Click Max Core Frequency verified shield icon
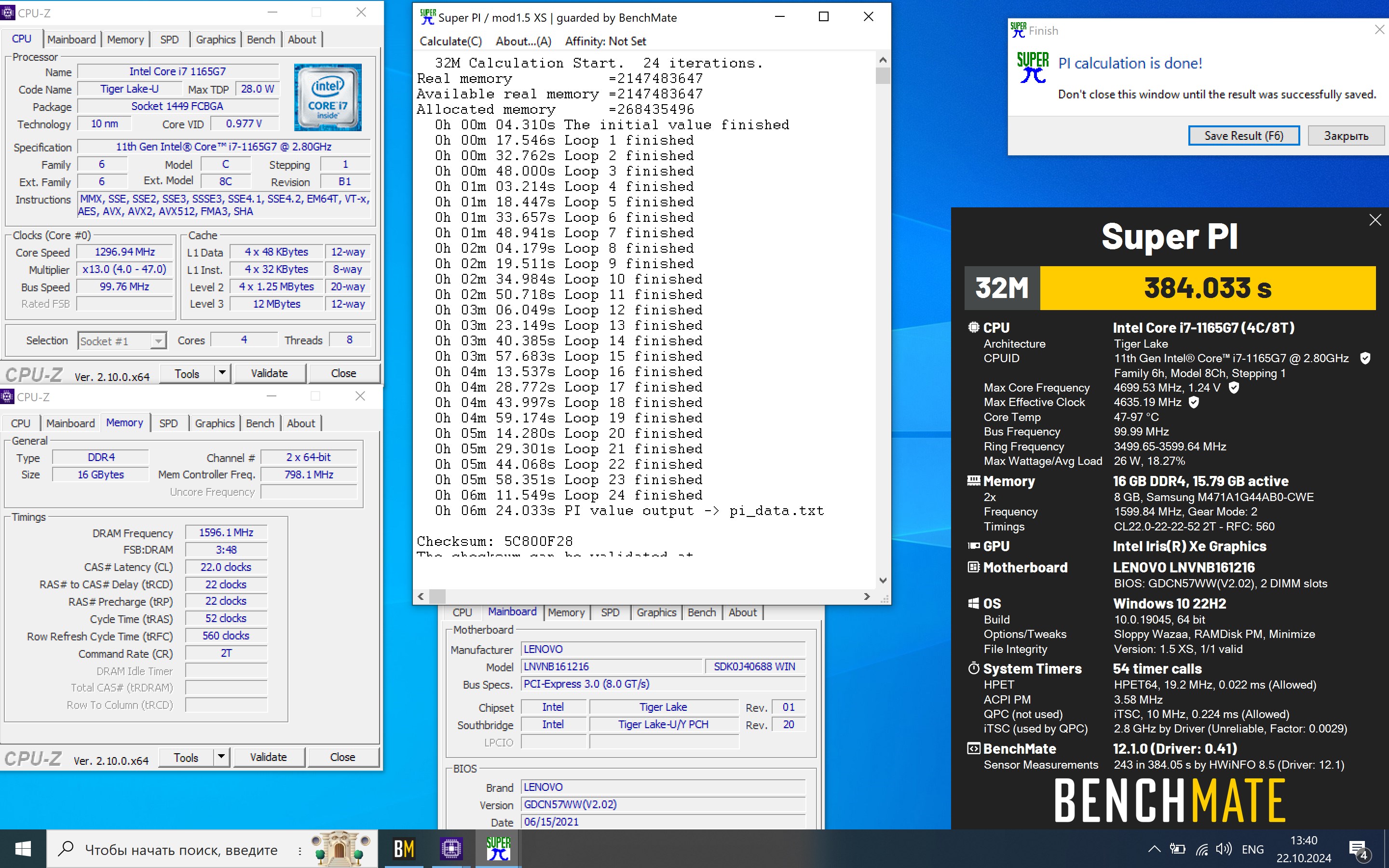Viewport: 1389px width, 868px height. tap(1234, 388)
